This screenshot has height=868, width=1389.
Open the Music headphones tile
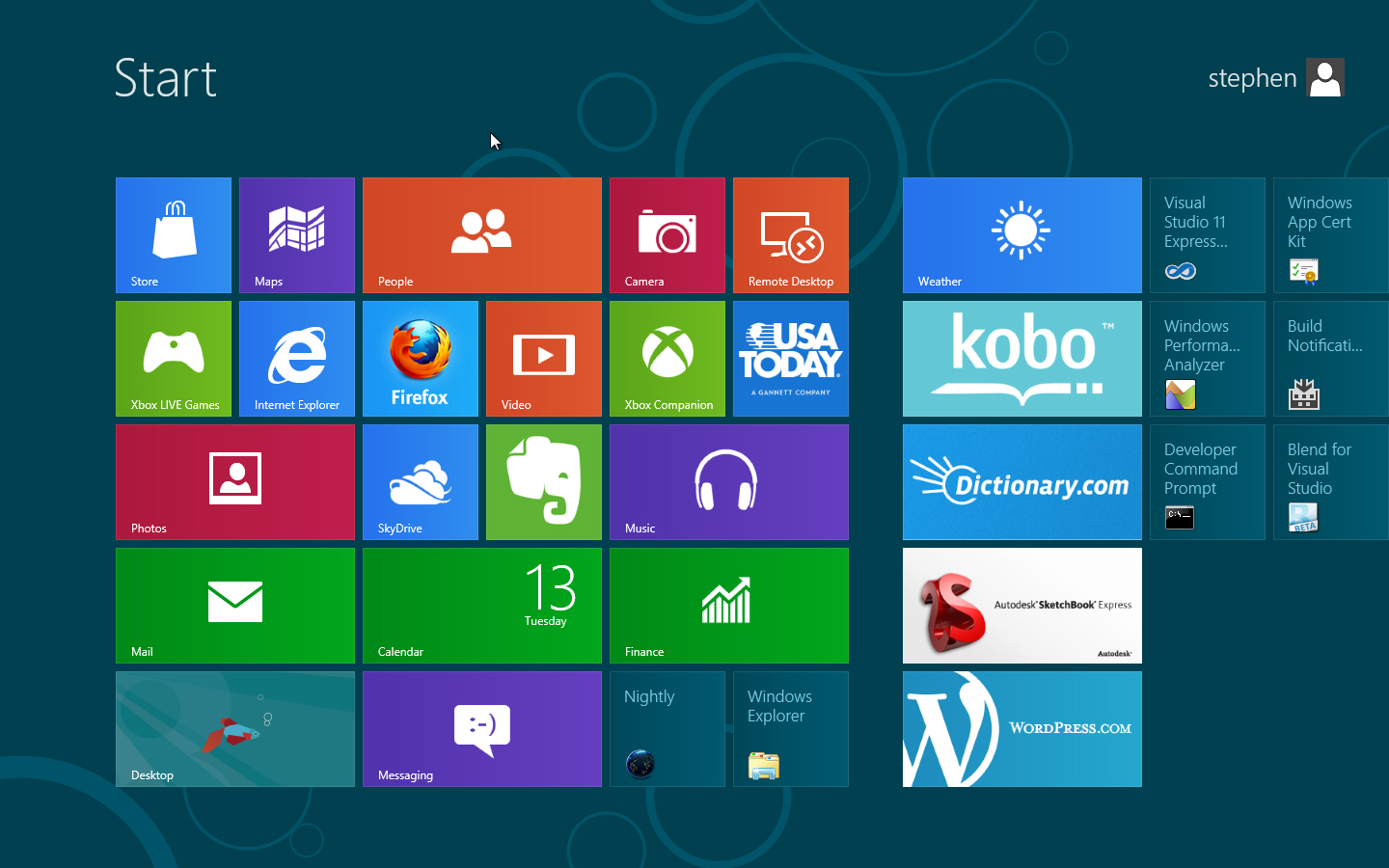[729, 481]
